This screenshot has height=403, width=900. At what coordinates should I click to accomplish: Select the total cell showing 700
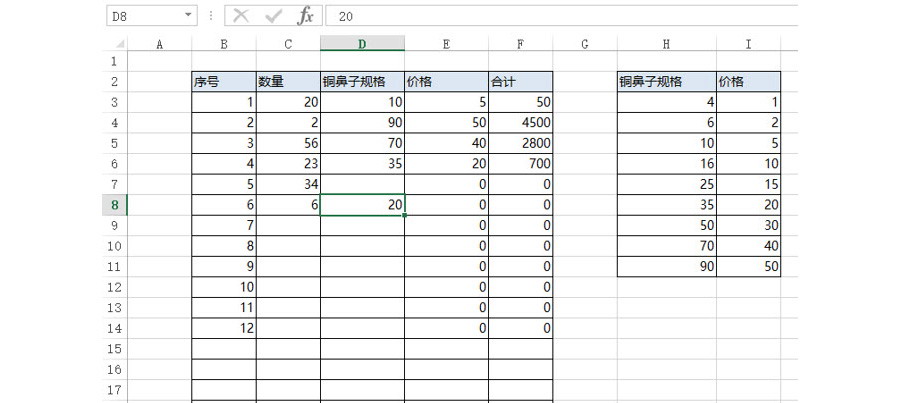[521, 164]
